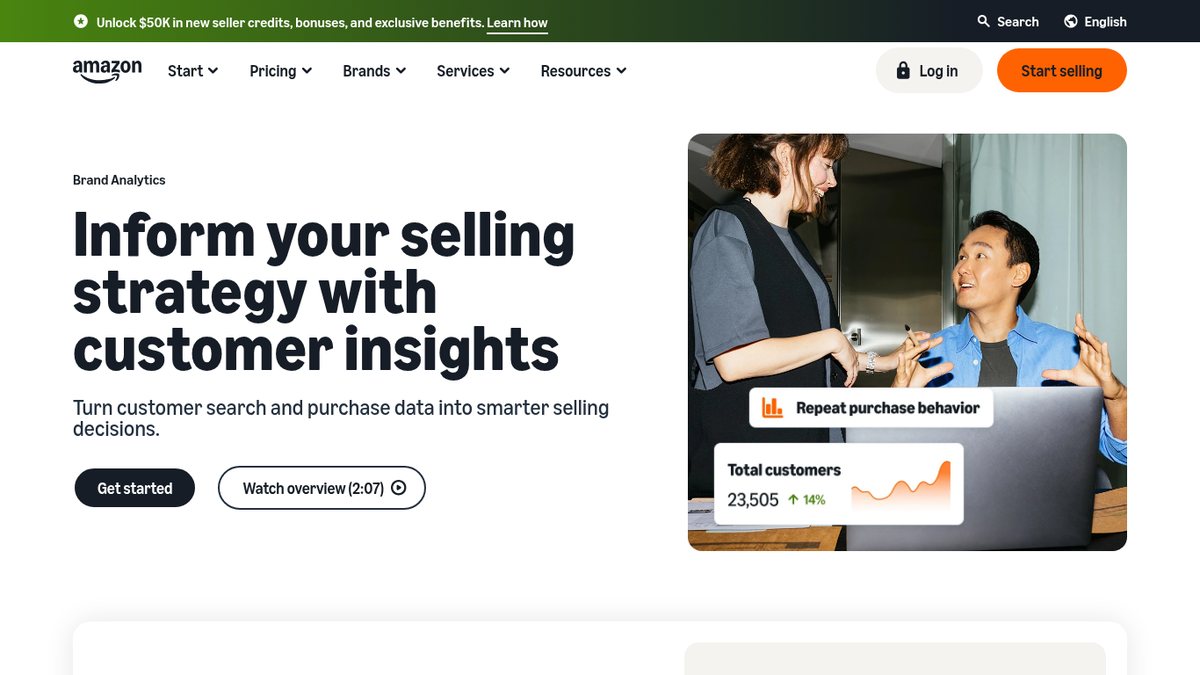Click Watch overview (2:07) button
Viewport: 1200px width, 675px height.
tap(322, 488)
